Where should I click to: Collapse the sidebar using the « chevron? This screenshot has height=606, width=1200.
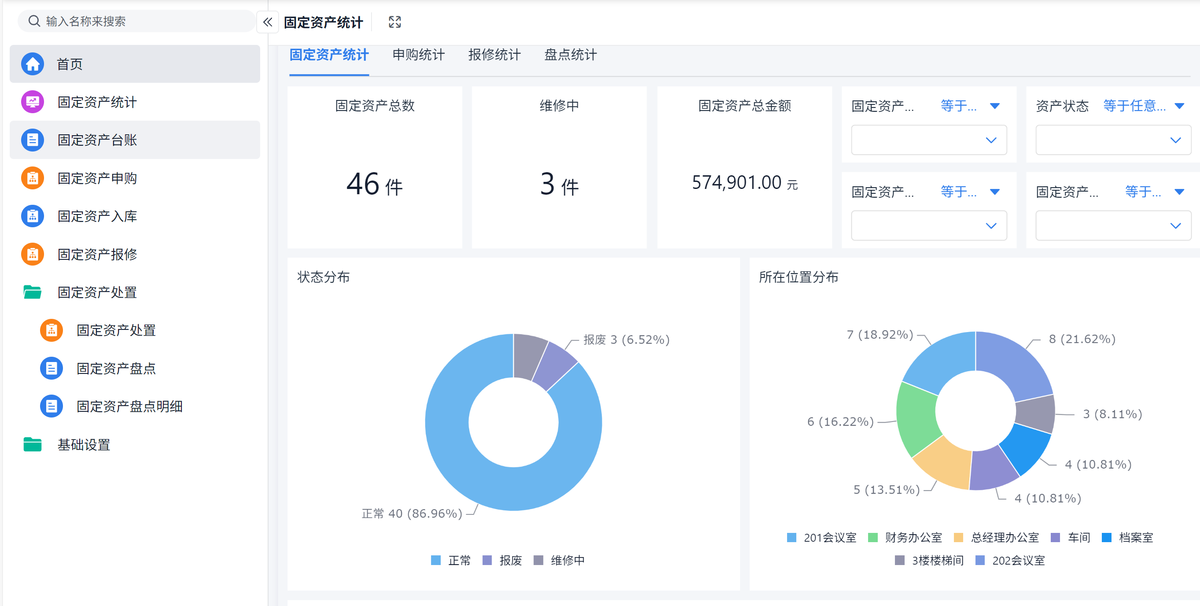[267, 20]
